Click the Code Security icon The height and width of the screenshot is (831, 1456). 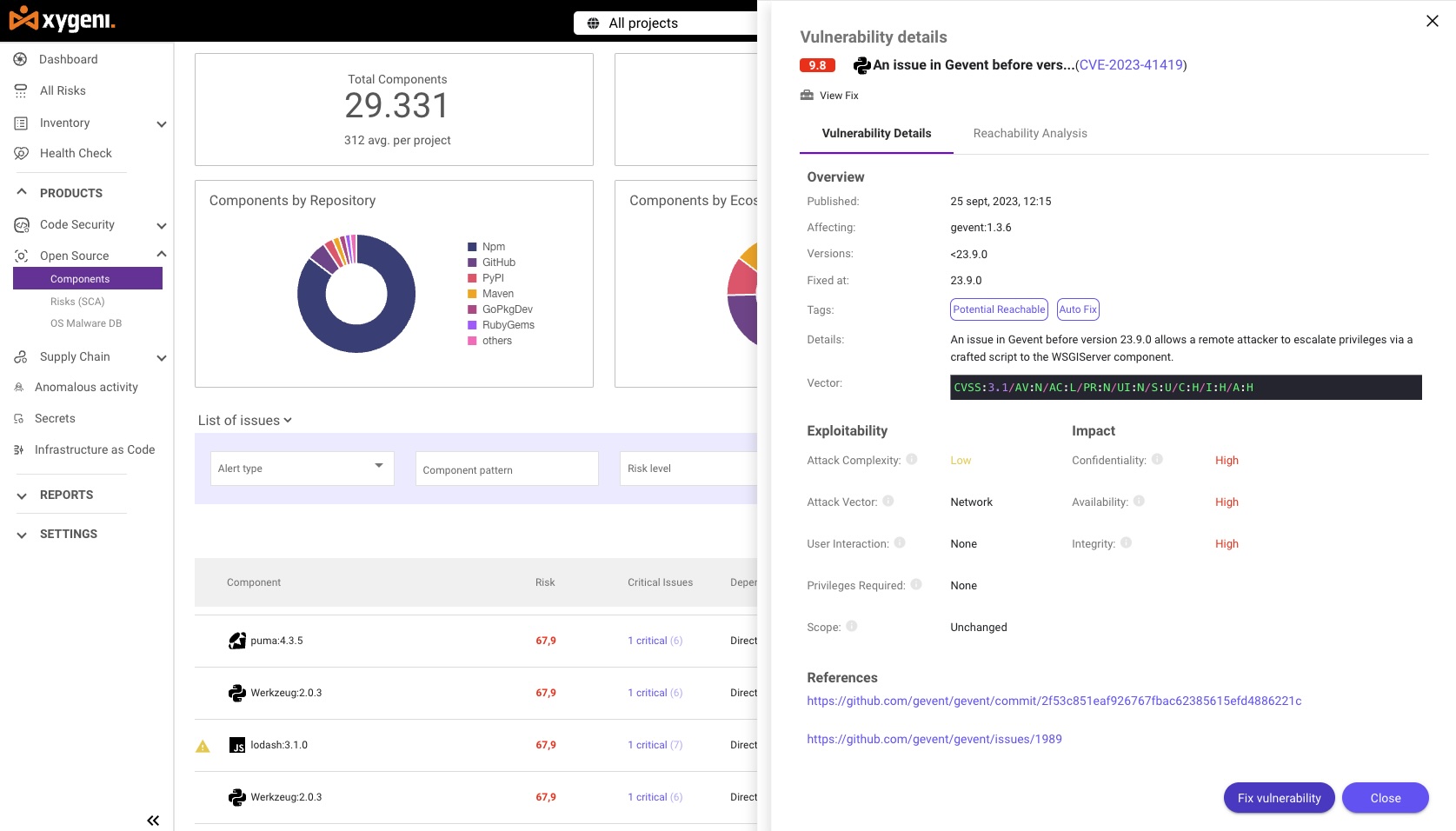point(21,225)
